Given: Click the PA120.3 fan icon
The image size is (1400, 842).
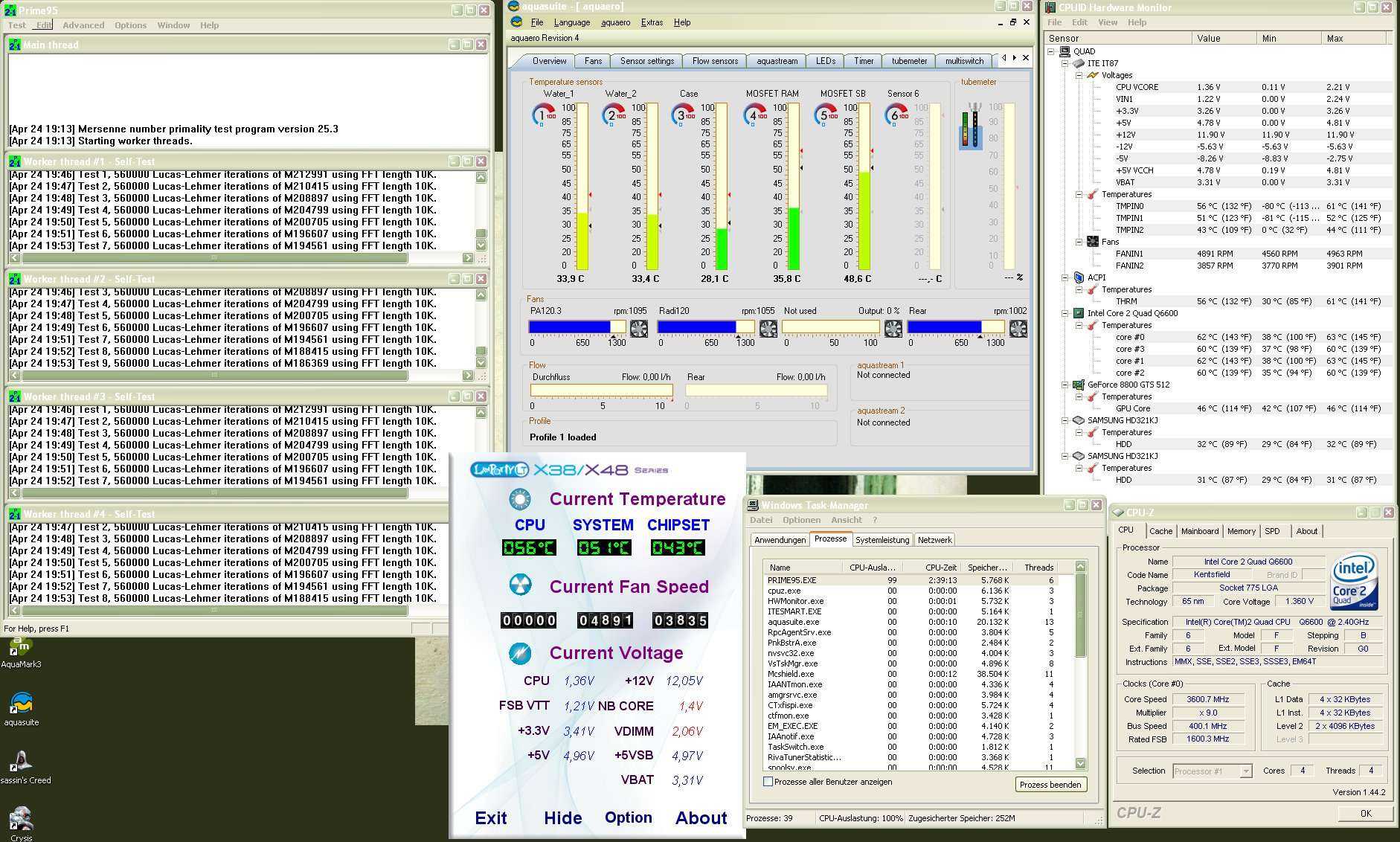Looking at the screenshot, I should click(x=639, y=328).
